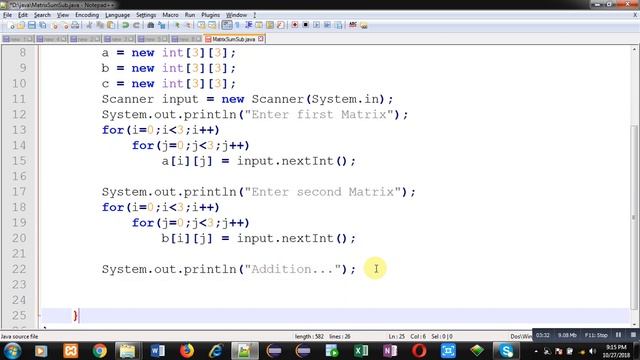This screenshot has width=640, height=360.
Task: Click the Redo toolbar icon
Action: coord(136,25)
